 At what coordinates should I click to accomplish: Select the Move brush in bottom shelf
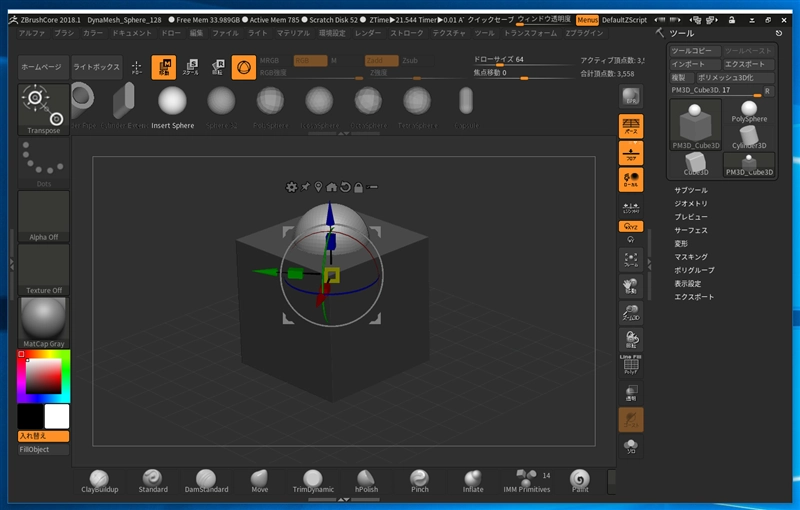[260, 481]
